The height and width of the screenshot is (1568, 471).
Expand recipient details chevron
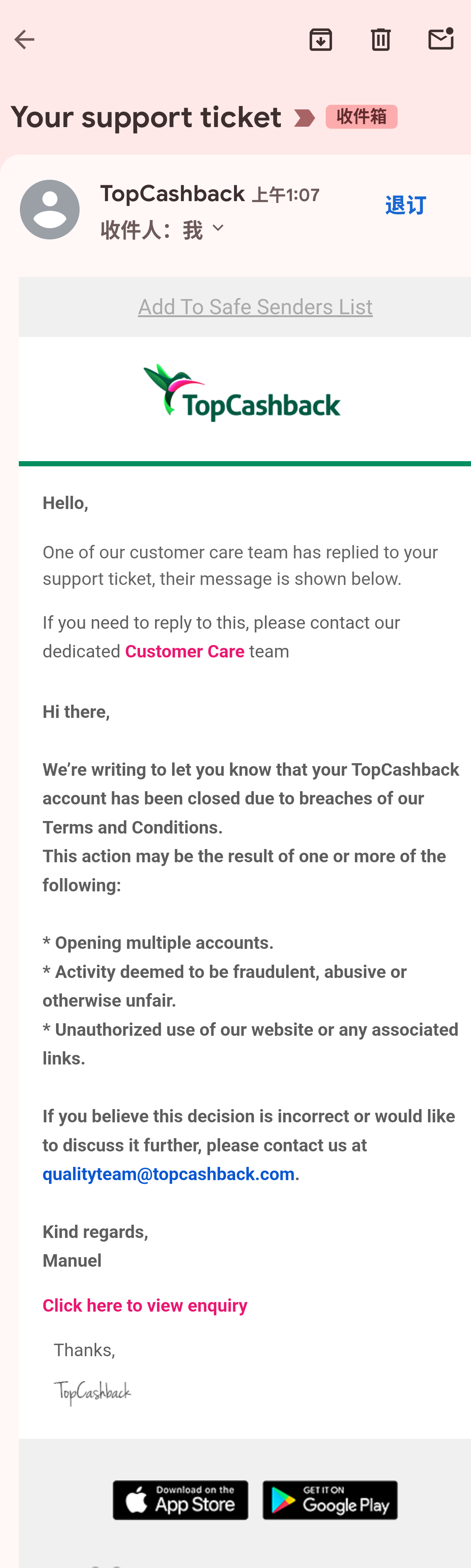[218, 229]
